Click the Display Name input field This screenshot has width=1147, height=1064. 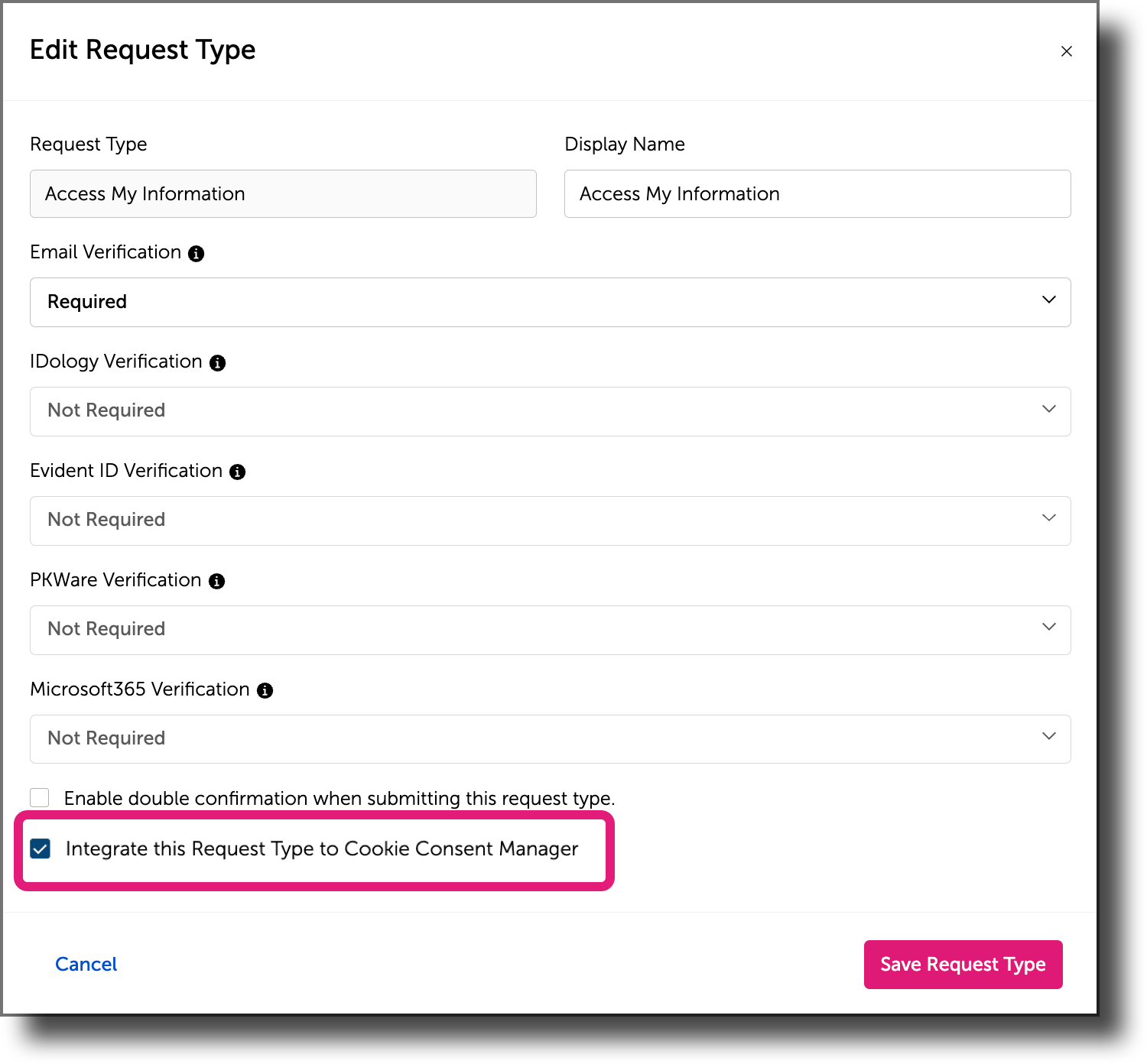817,193
